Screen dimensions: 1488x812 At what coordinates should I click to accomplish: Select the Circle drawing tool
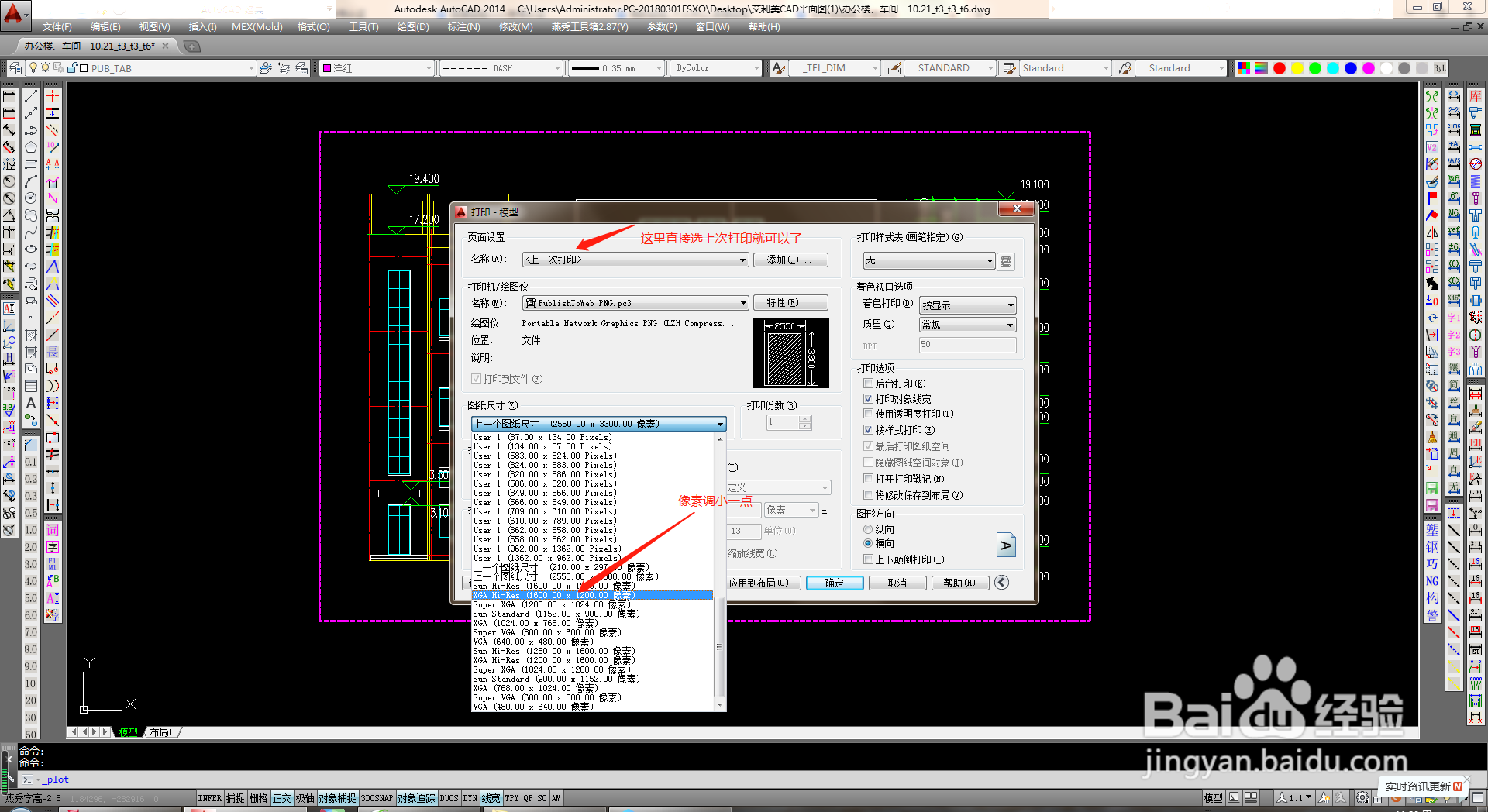(31, 198)
